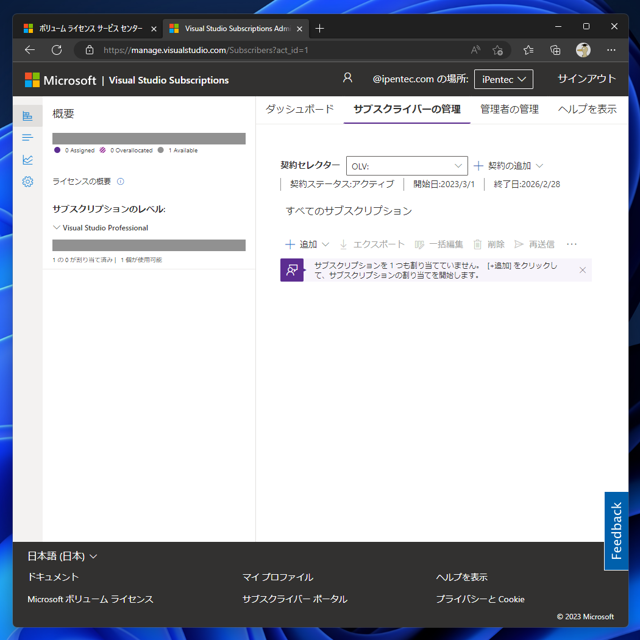Viewport: 640px width, 640px height.
Task: Click the Visual Studio Professional usage bar
Action: click(149, 245)
